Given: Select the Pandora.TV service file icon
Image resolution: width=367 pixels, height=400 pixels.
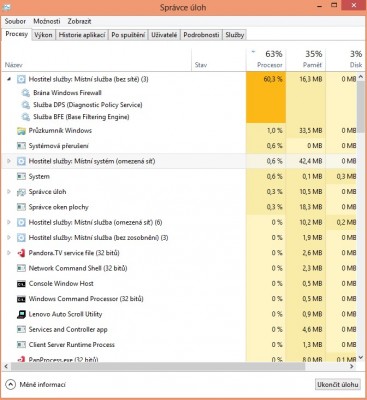Looking at the screenshot, I should pos(21,253).
